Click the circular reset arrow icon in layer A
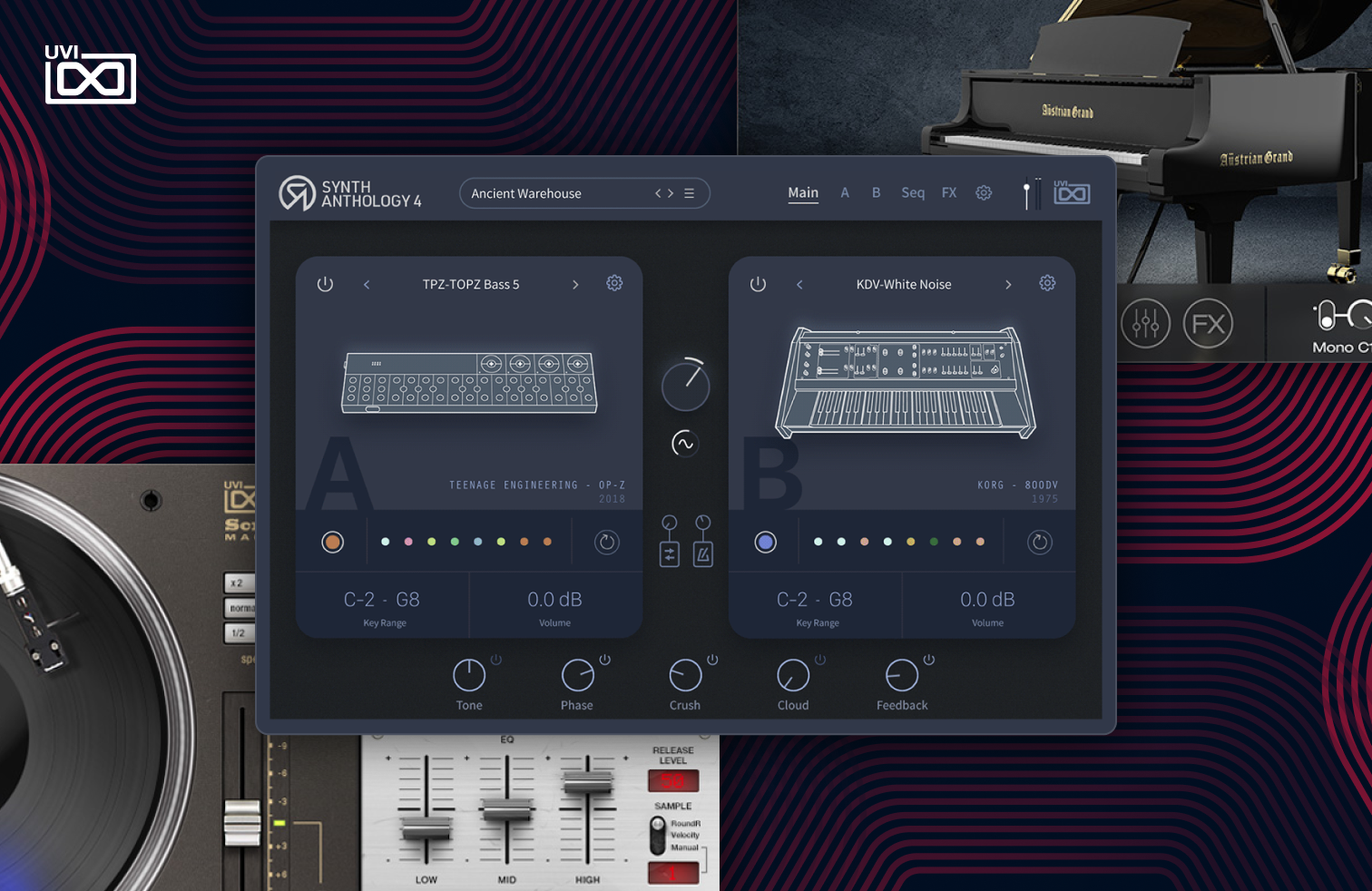 tap(606, 543)
